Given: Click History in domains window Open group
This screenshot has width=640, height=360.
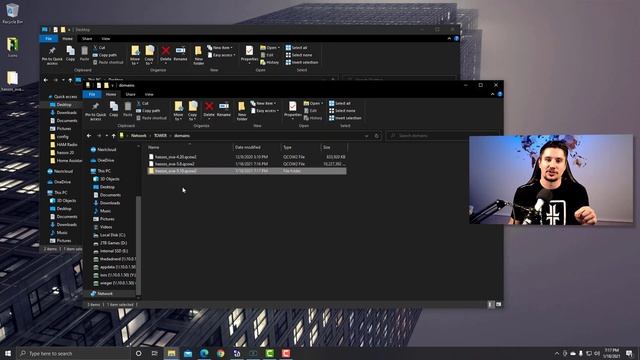Looking at the screenshot, I should pyautogui.click(x=313, y=118).
